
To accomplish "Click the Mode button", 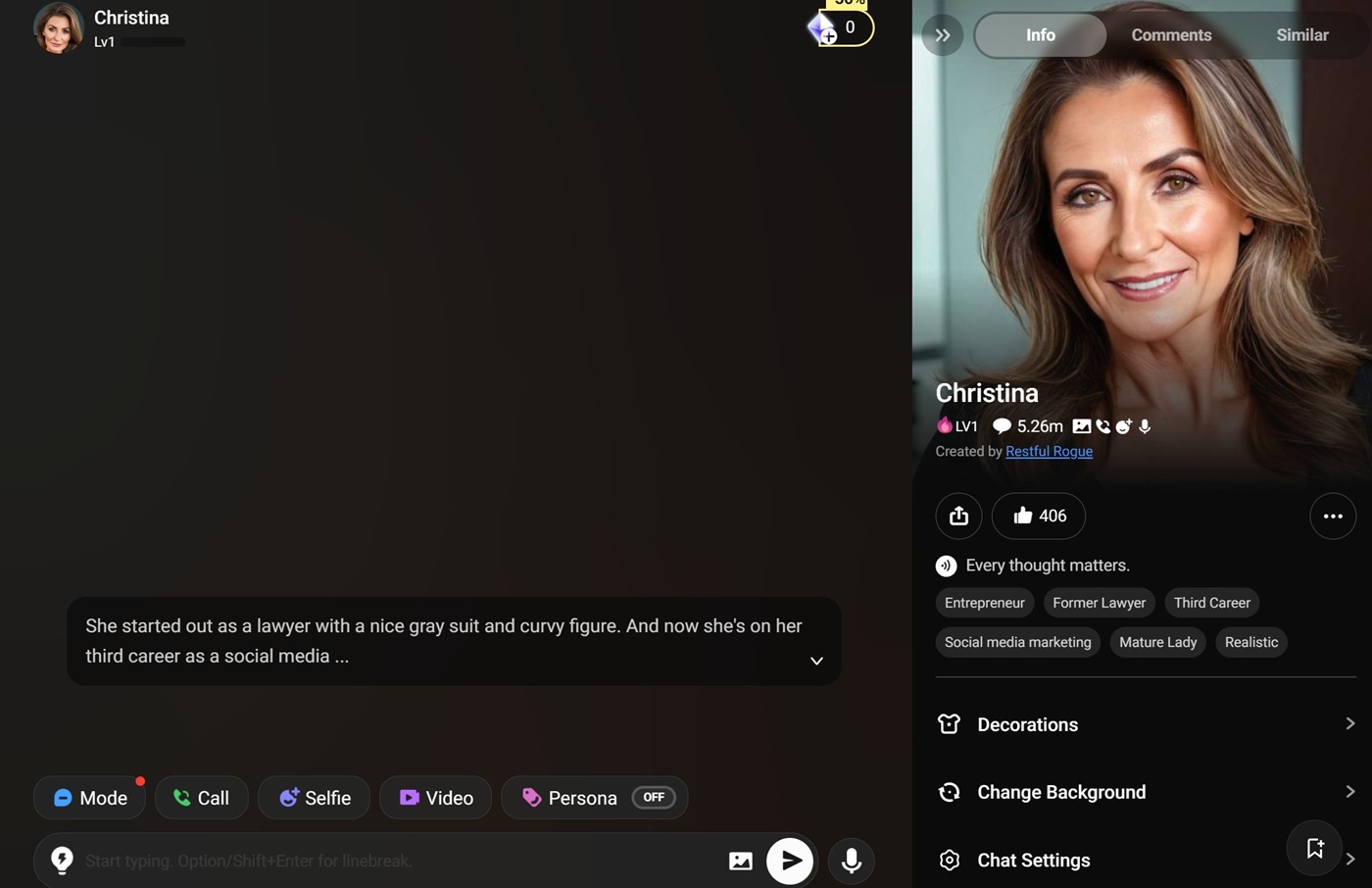I will click(90, 798).
